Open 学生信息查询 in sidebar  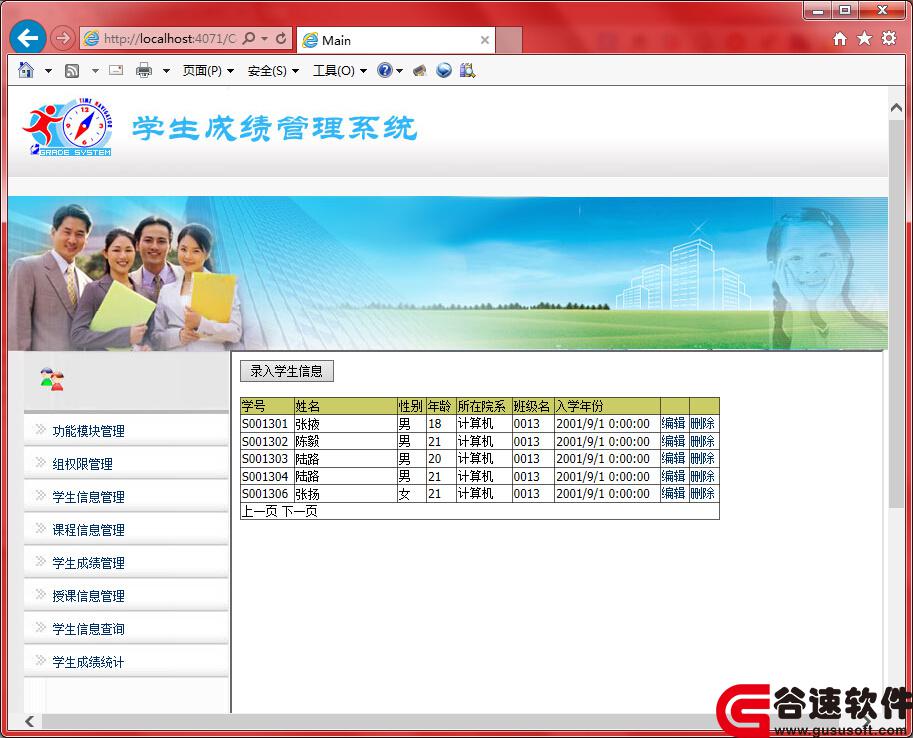coord(89,629)
